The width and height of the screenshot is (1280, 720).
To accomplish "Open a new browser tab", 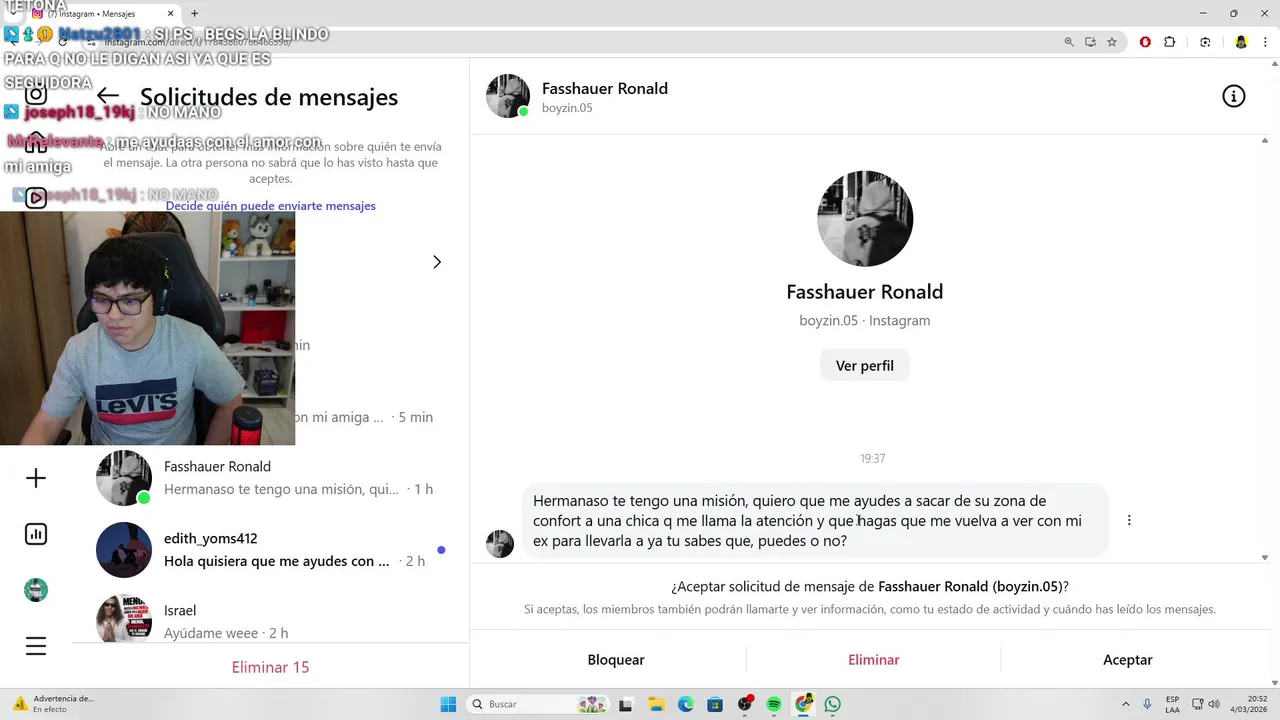I will click(x=194, y=14).
